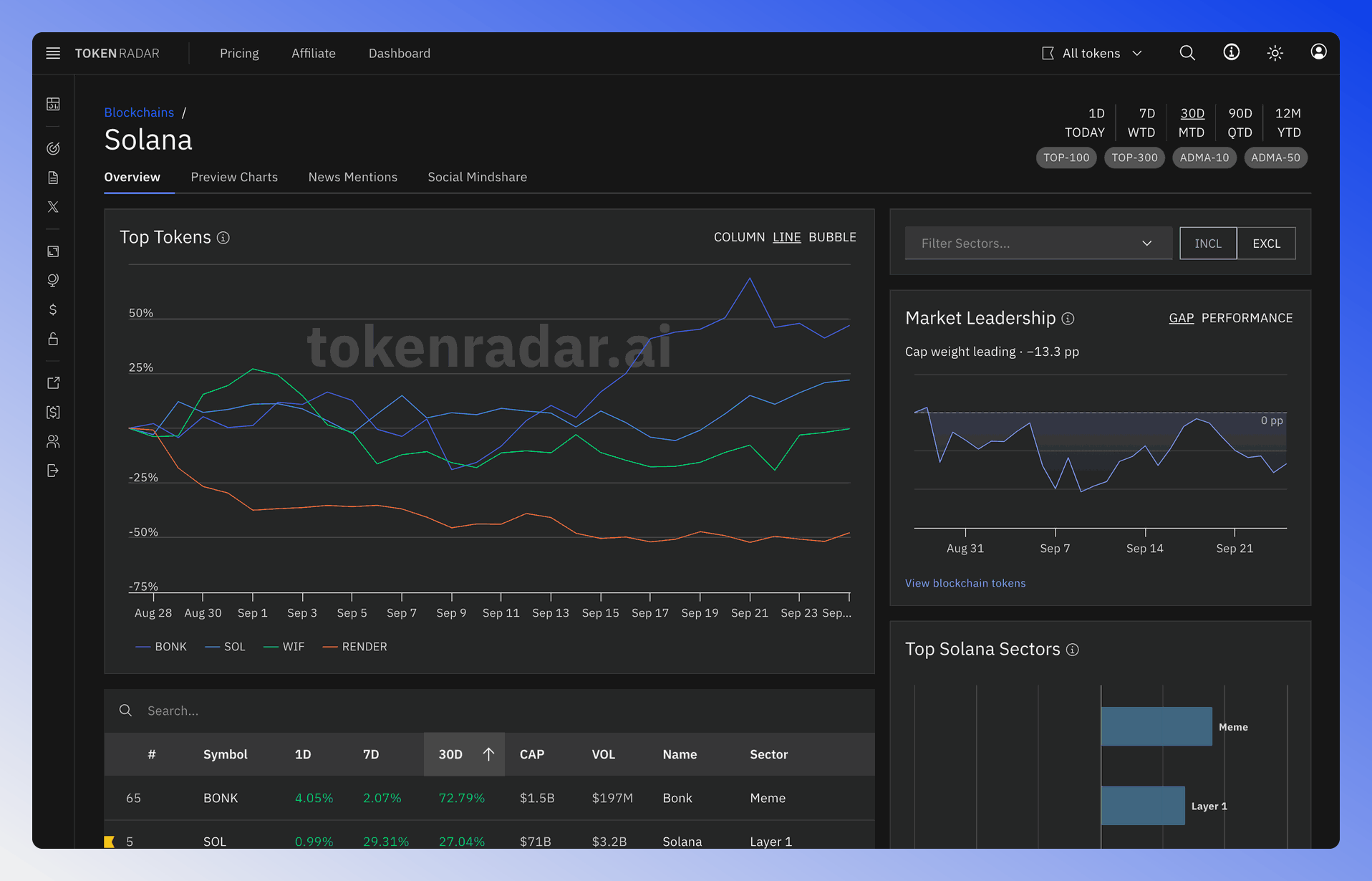The width and height of the screenshot is (1372, 881).
Task: Toggle the TOP-300 filter chip
Action: click(1134, 158)
